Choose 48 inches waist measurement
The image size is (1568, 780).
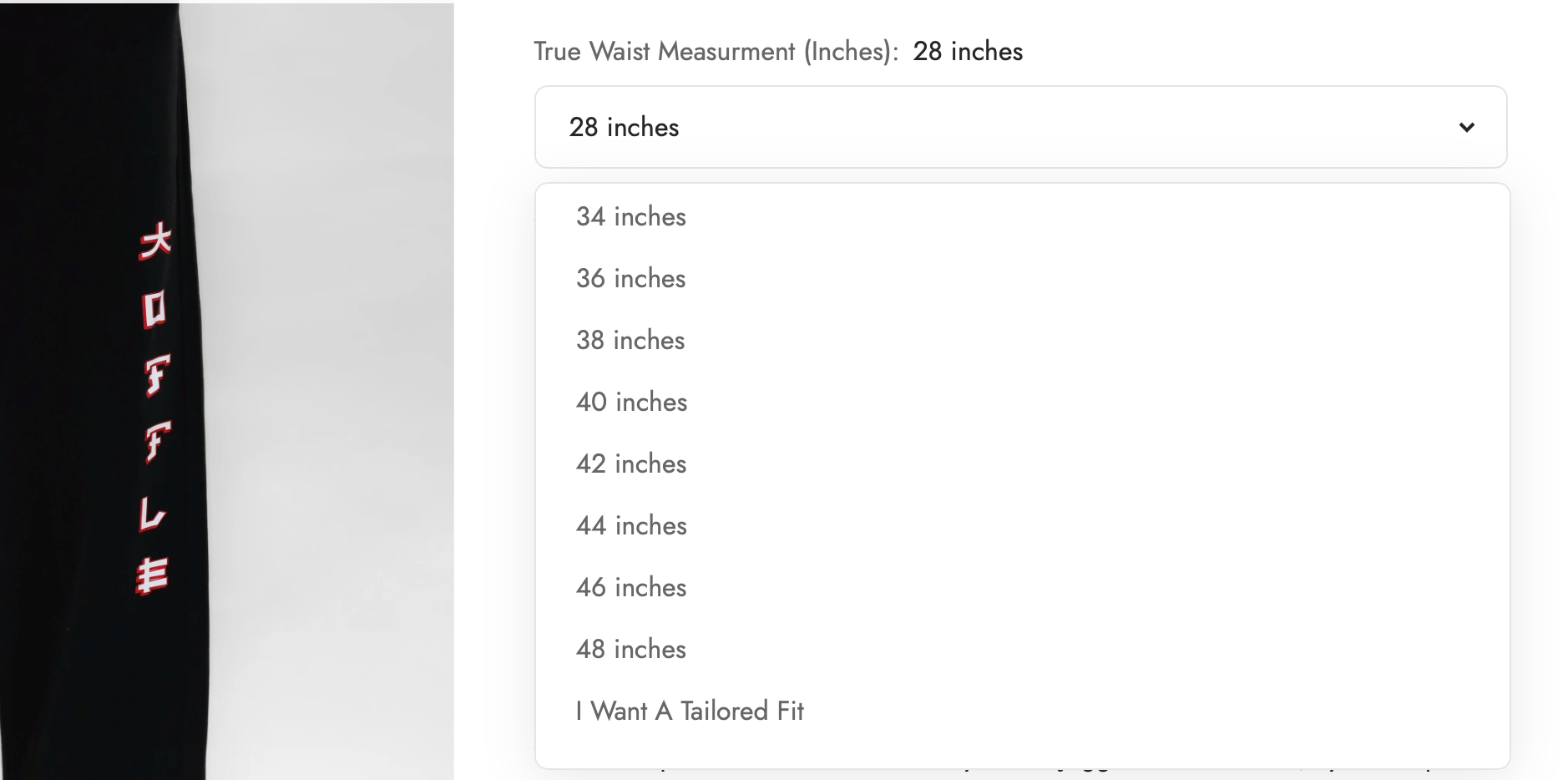pyautogui.click(x=631, y=650)
